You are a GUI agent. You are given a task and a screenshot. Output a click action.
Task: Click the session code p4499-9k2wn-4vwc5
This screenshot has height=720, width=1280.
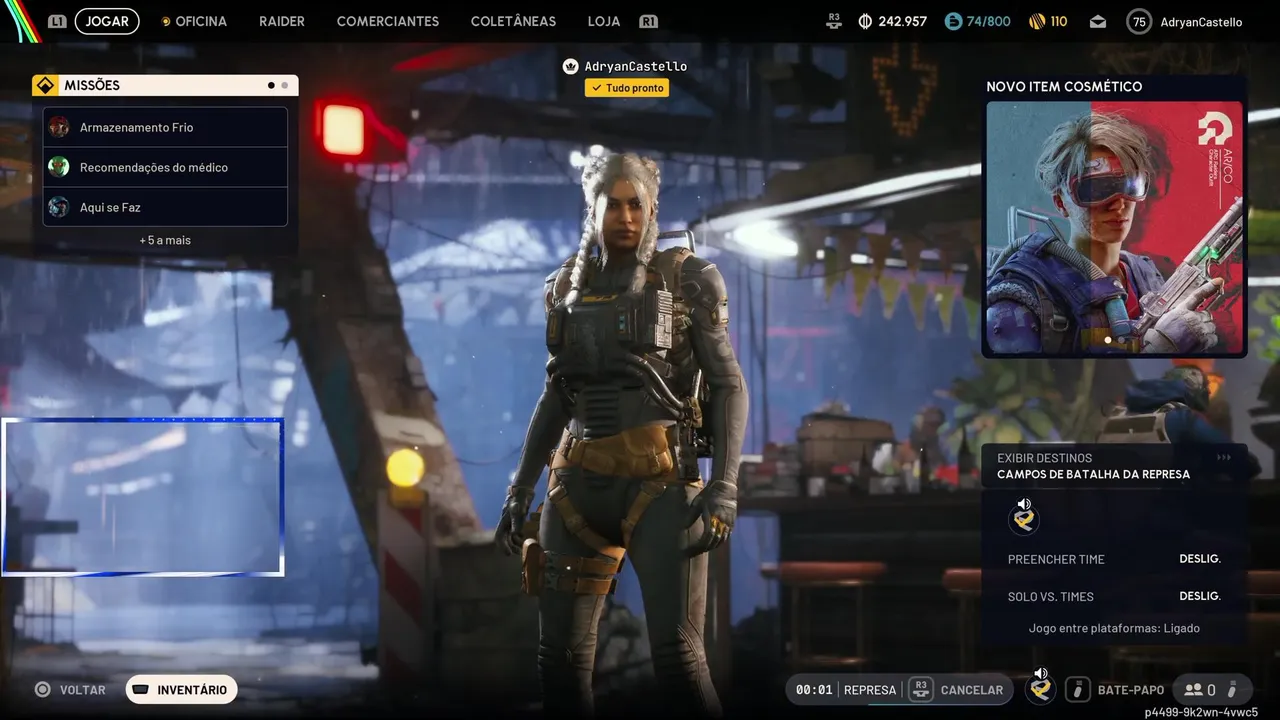tap(1201, 712)
